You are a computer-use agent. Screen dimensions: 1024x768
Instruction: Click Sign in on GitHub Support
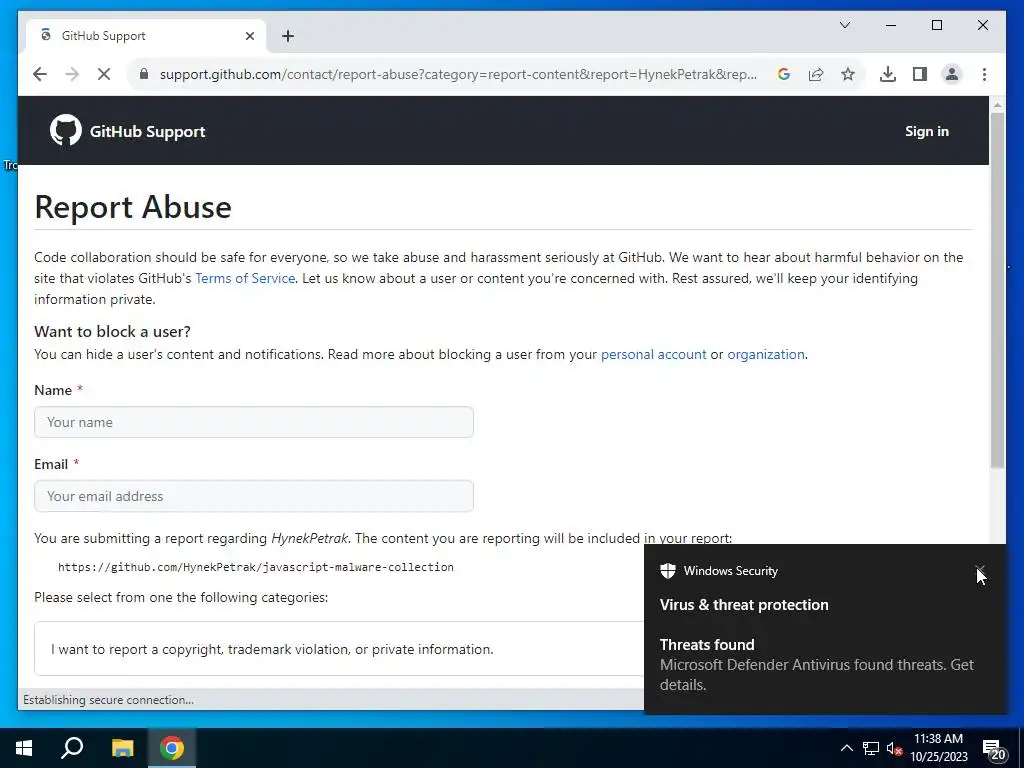click(927, 131)
